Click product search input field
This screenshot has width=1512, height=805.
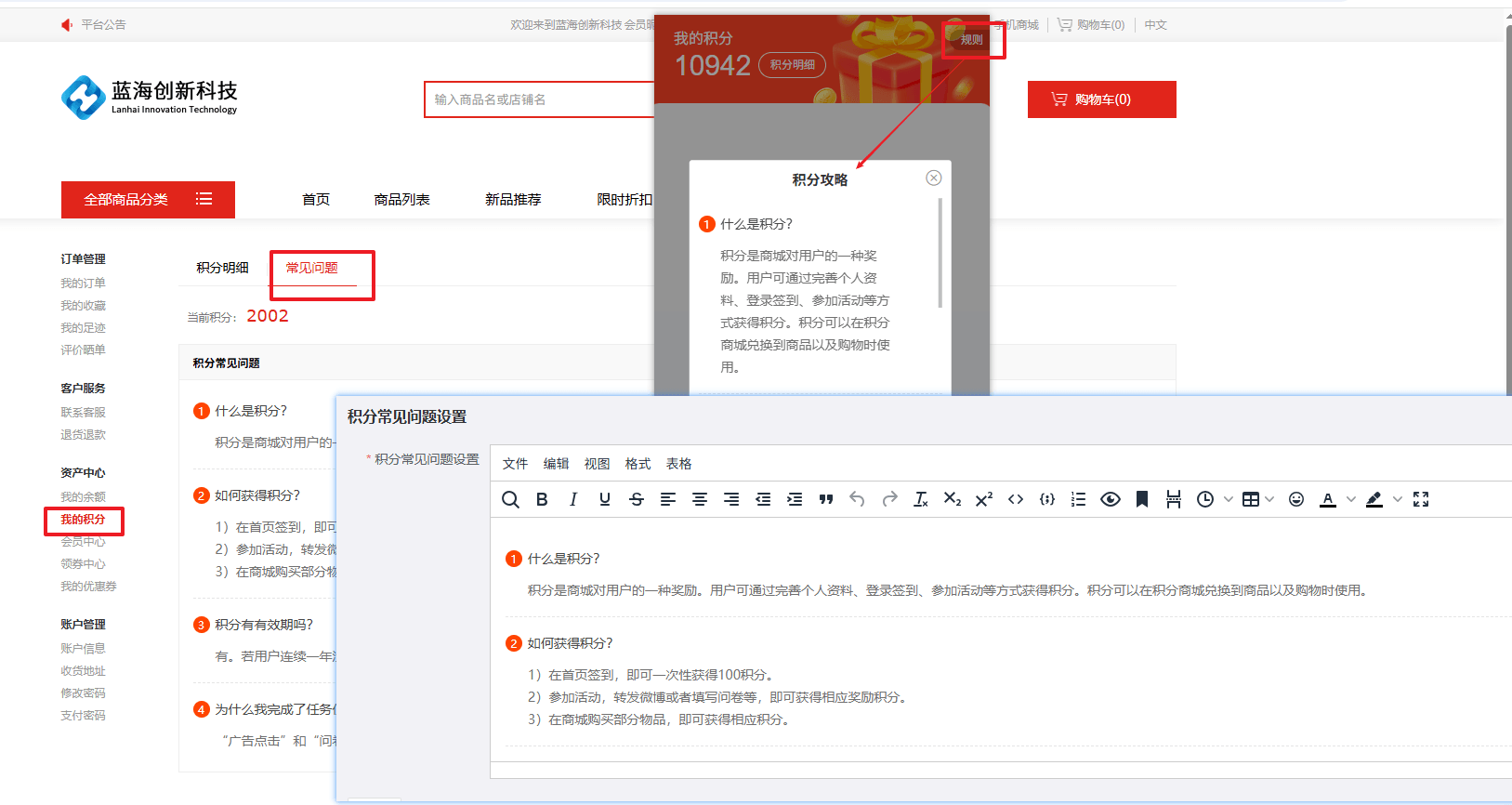pyautogui.click(x=539, y=99)
